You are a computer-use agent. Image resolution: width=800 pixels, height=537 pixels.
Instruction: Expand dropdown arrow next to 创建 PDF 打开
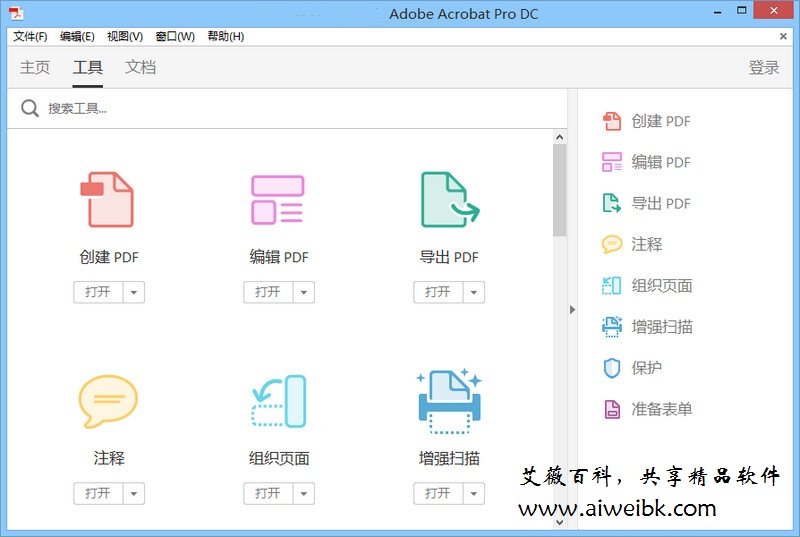(134, 292)
